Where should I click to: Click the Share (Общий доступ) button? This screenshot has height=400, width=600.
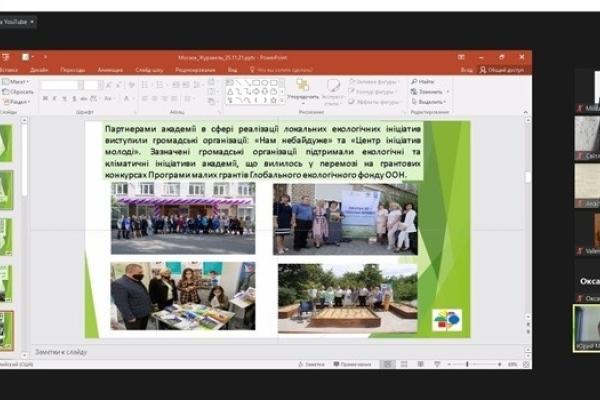501,70
